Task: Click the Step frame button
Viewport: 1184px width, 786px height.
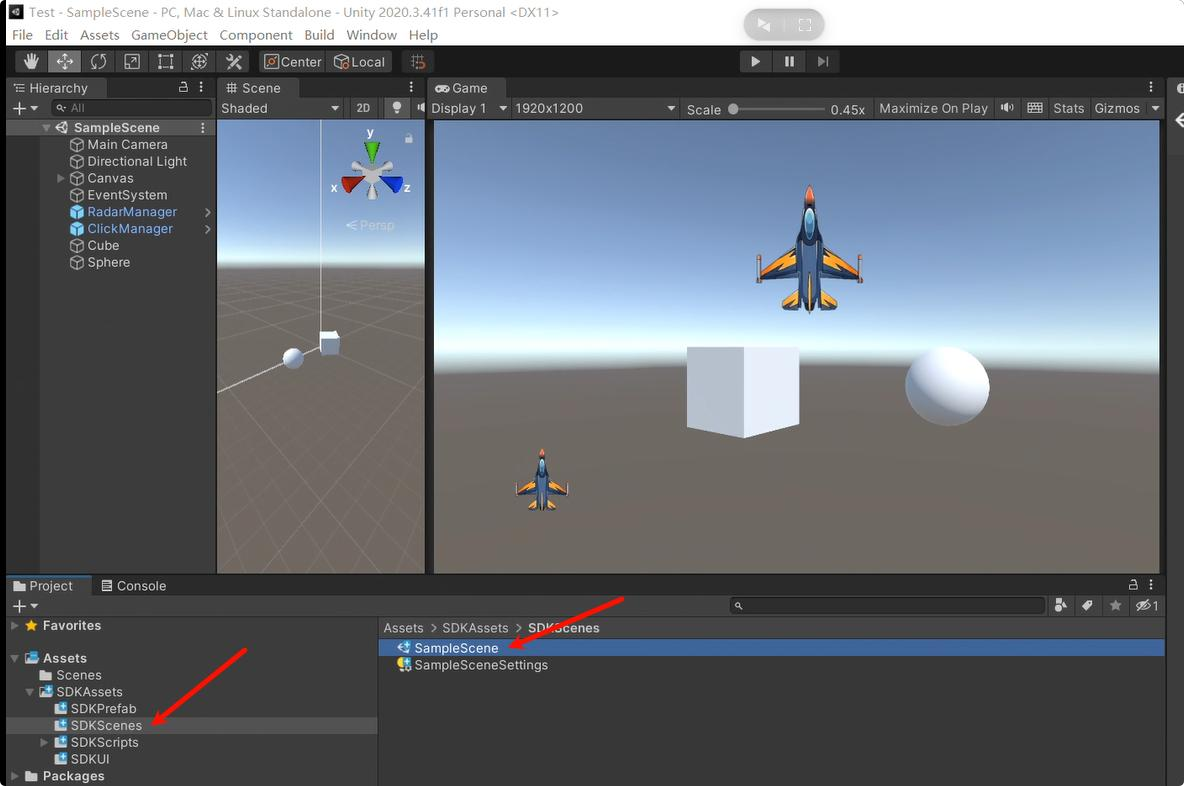Action: [822, 62]
